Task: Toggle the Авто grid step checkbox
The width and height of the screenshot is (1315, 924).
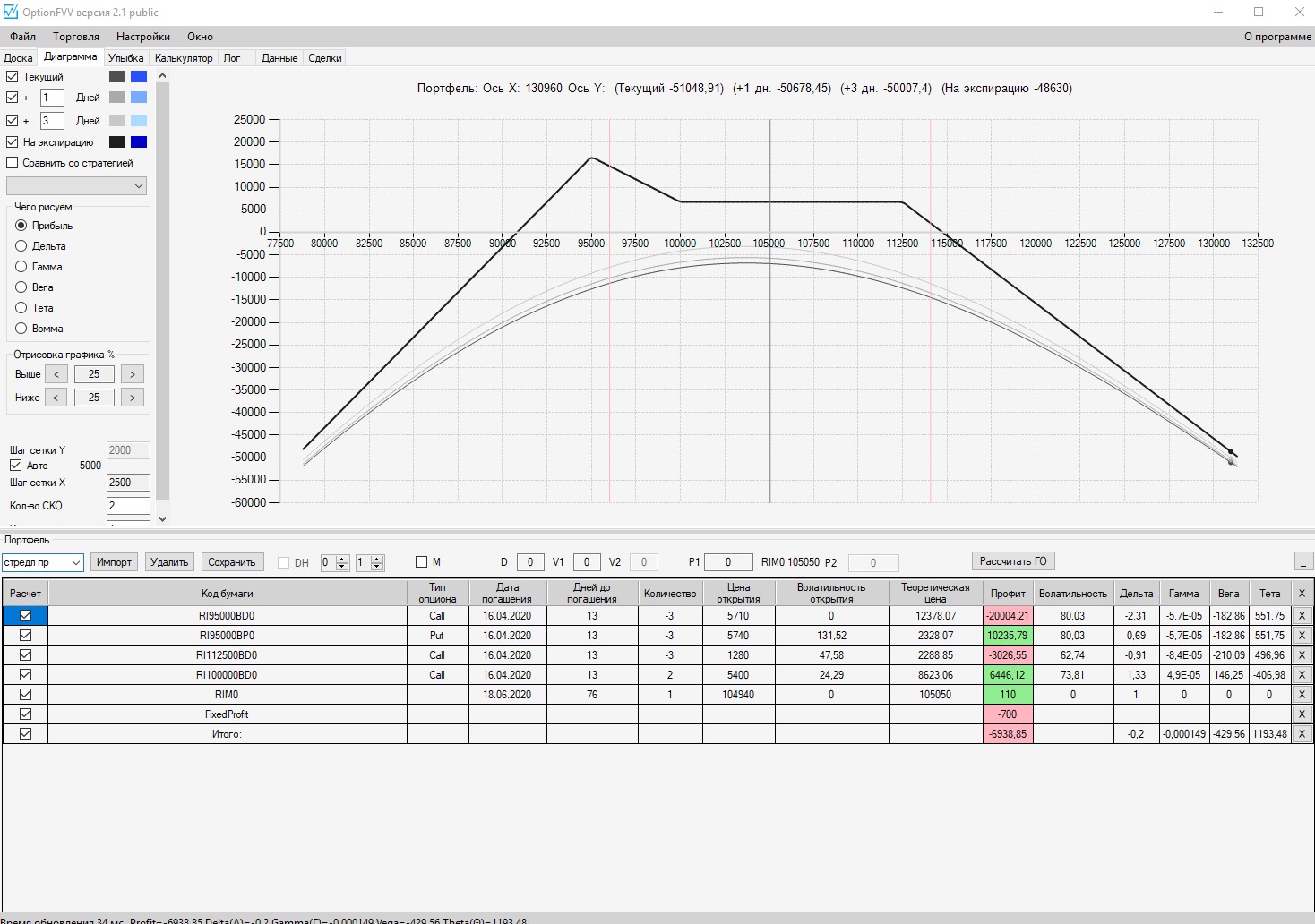Action: pyautogui.click(x=15, y=466)
